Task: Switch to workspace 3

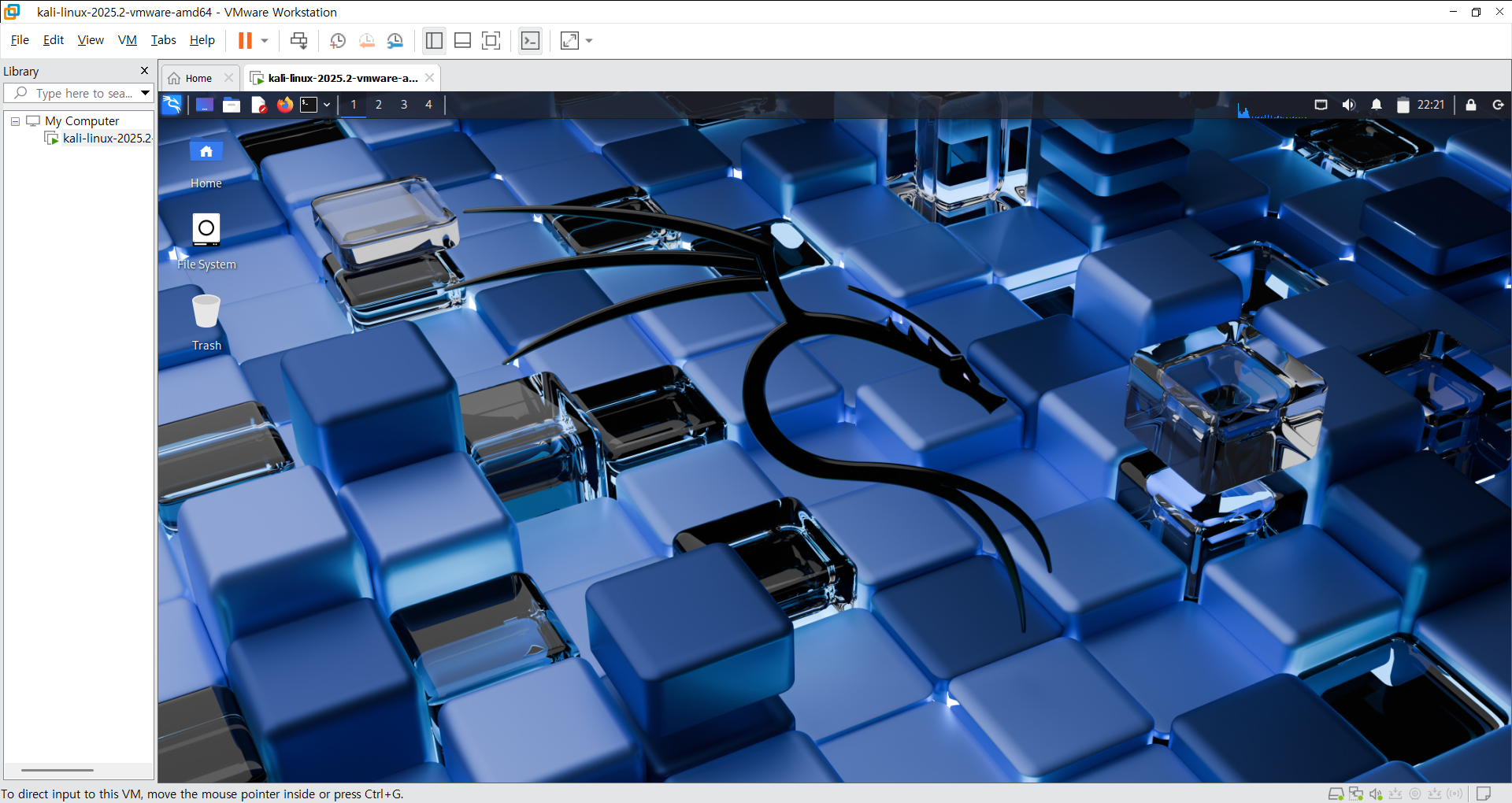Action: 404,105
